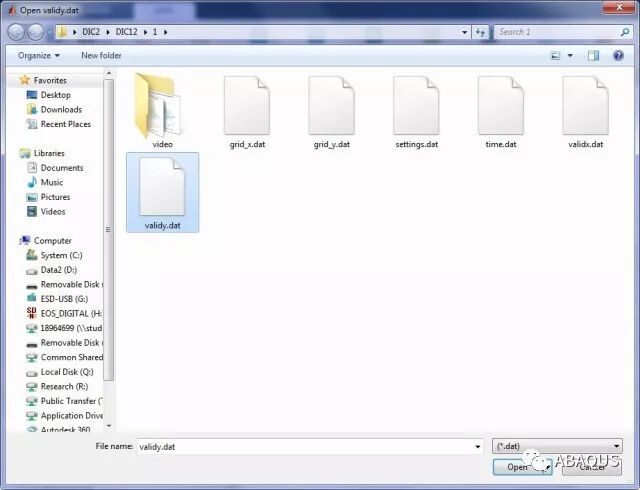
Task: Click the Videos library icon
Action: pyautogui.click(x=31, y=212)
